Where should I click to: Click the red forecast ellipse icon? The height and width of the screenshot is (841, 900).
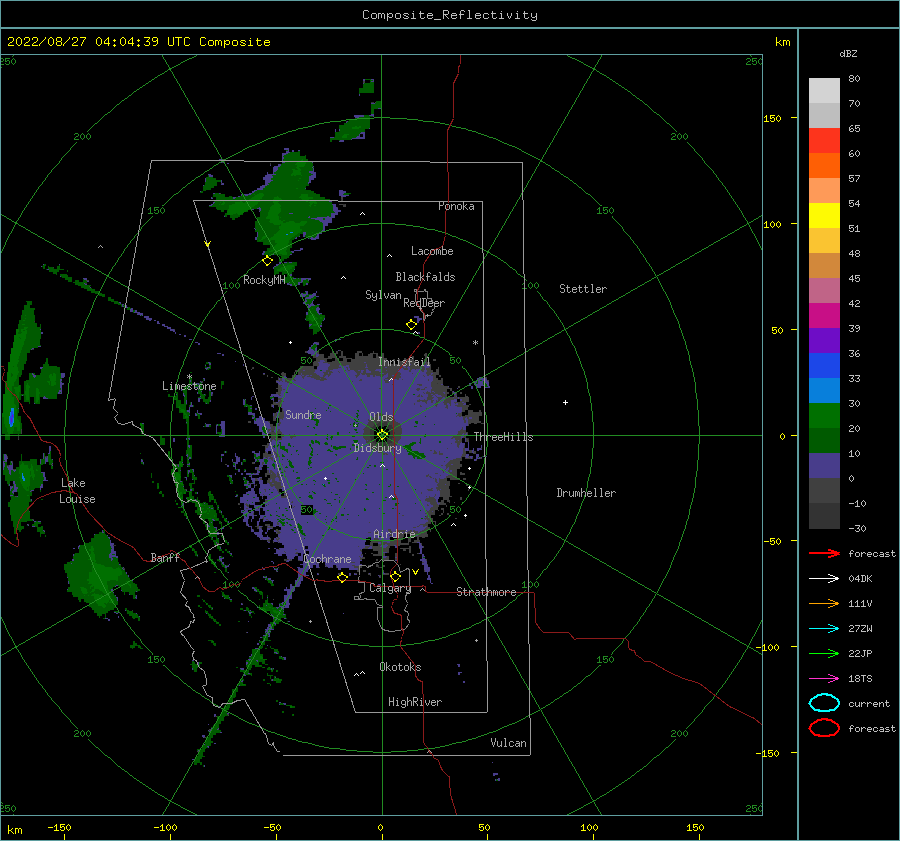[x=824, y=728]
